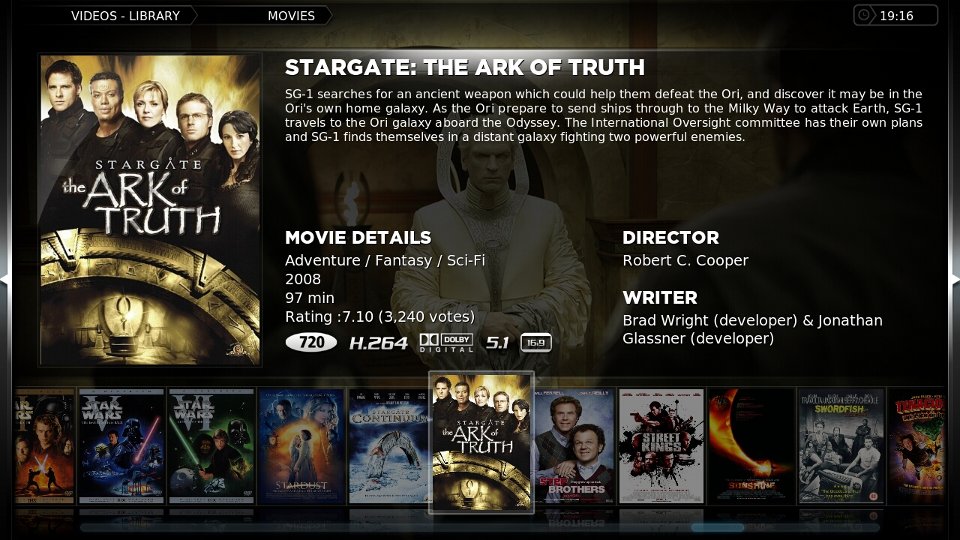Click the large Ark of Truth cover
The width and height of the screenshot is (960, 540).
pyautogui.click(x=150, y=211)
